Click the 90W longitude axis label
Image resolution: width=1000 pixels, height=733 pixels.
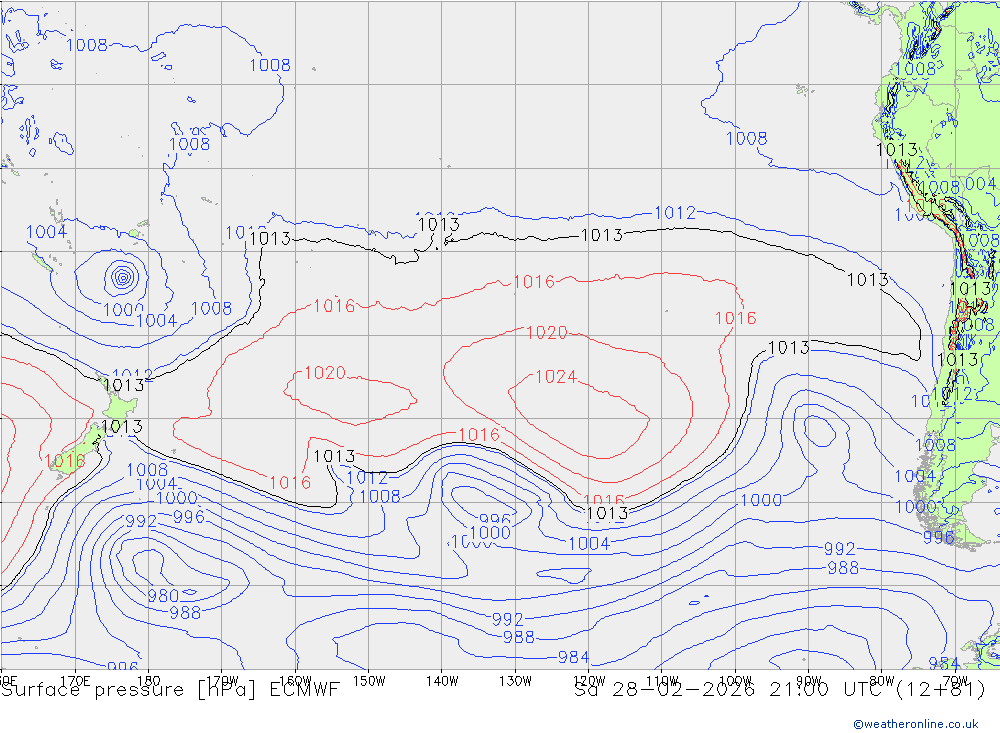(809, 681)
